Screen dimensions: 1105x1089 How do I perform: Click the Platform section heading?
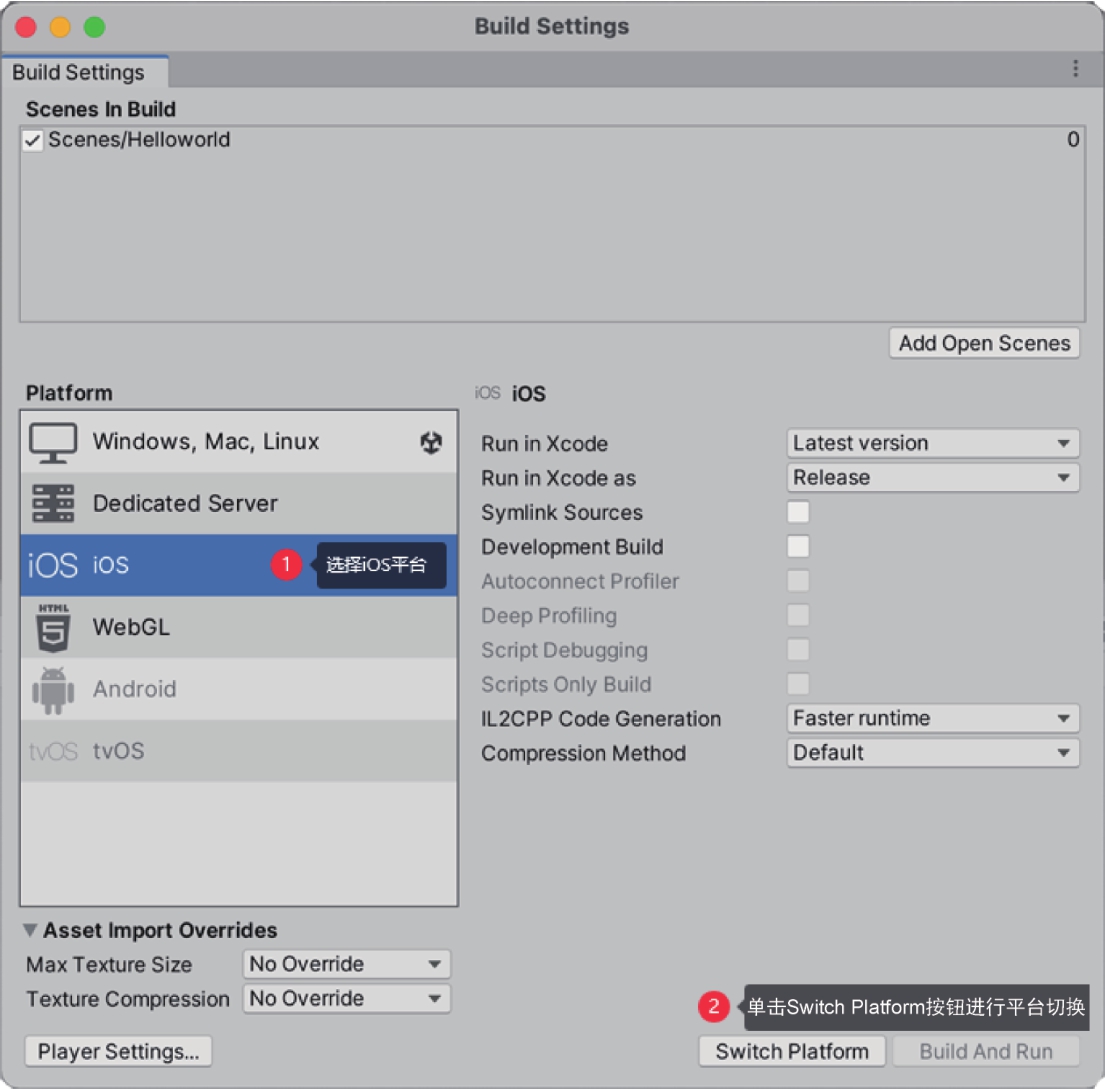pos(69,393)
